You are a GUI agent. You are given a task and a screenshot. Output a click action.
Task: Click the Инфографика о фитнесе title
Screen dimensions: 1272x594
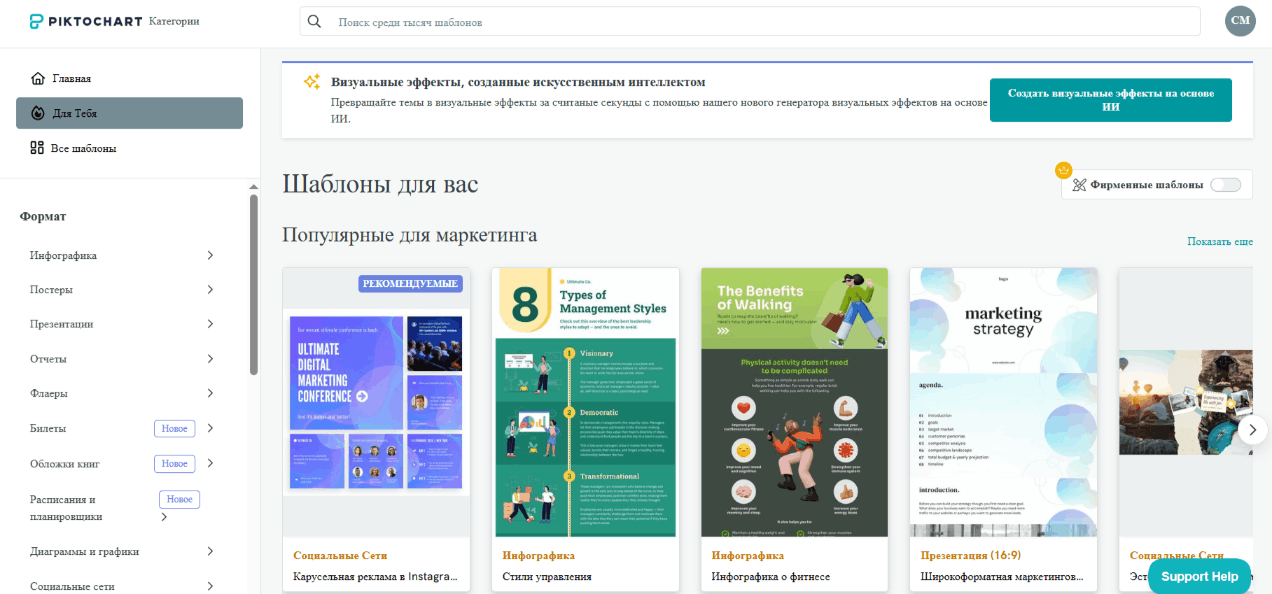click(771, 576)
